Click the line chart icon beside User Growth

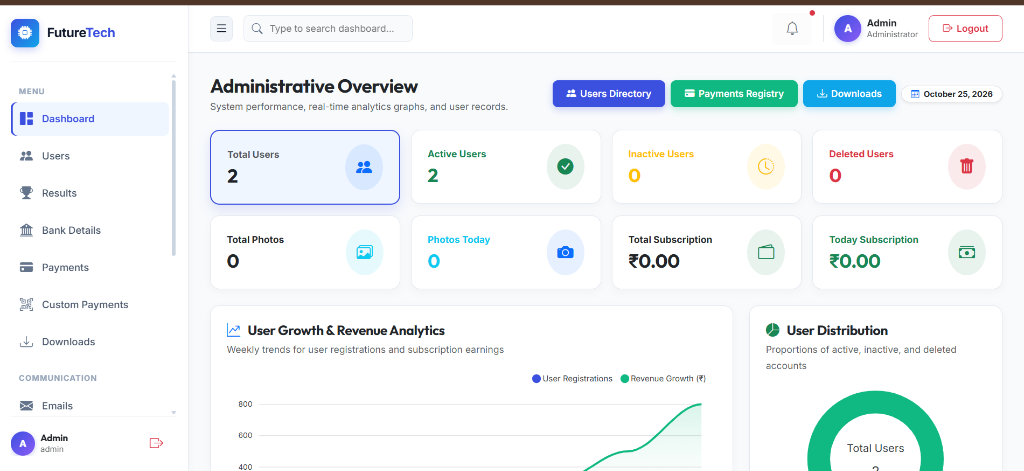coord(233,331)
